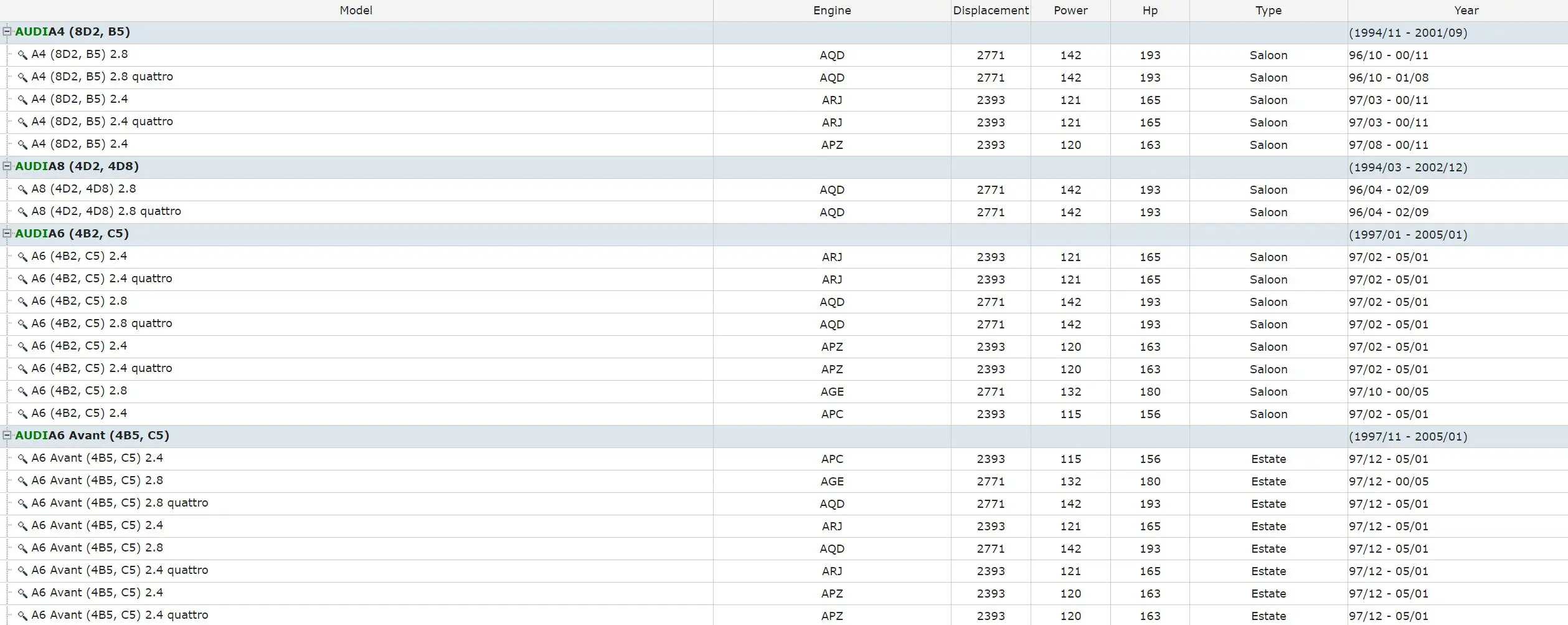Open magnifier icon for A8 (4D2, 4D8) 2.8 non-quattro
The width and height of the screenshot is (1568, 625).
22,189
